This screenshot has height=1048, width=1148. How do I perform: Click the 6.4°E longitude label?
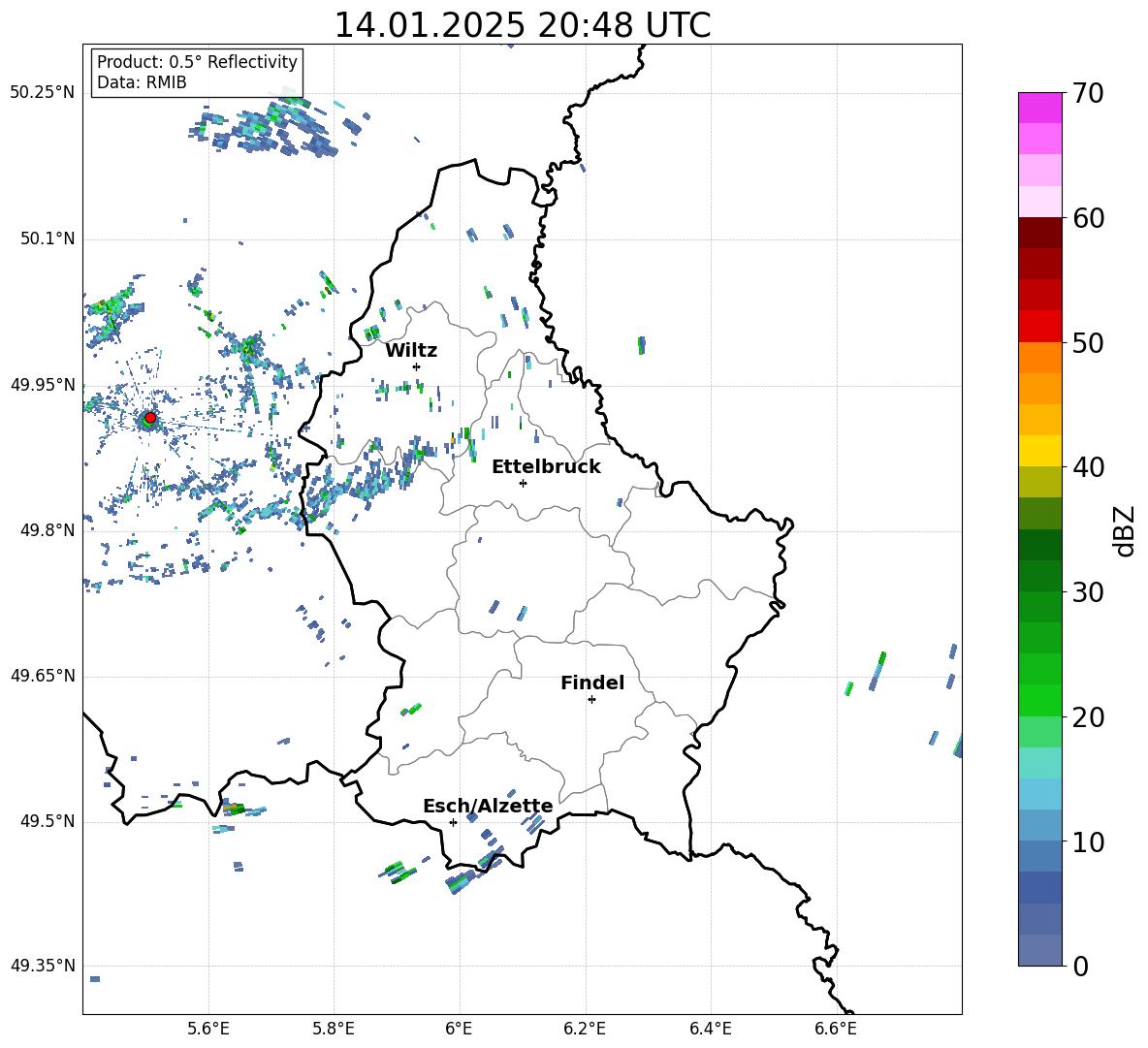711,1029
